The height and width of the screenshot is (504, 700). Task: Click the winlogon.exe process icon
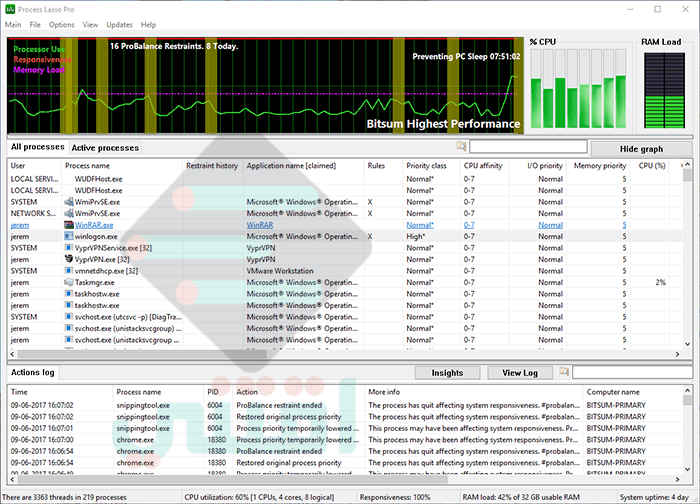[69, 236]
